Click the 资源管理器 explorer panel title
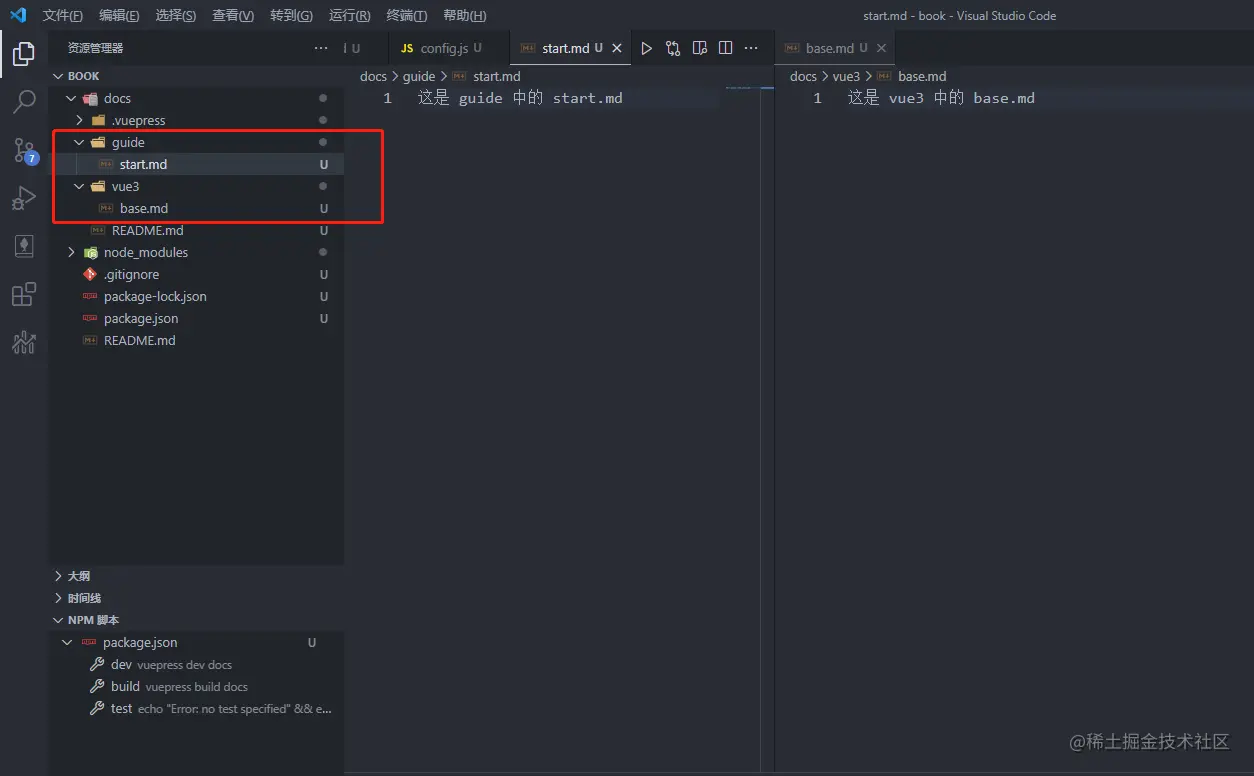This screenshot has width=1254, height=776. coord(96,48)
